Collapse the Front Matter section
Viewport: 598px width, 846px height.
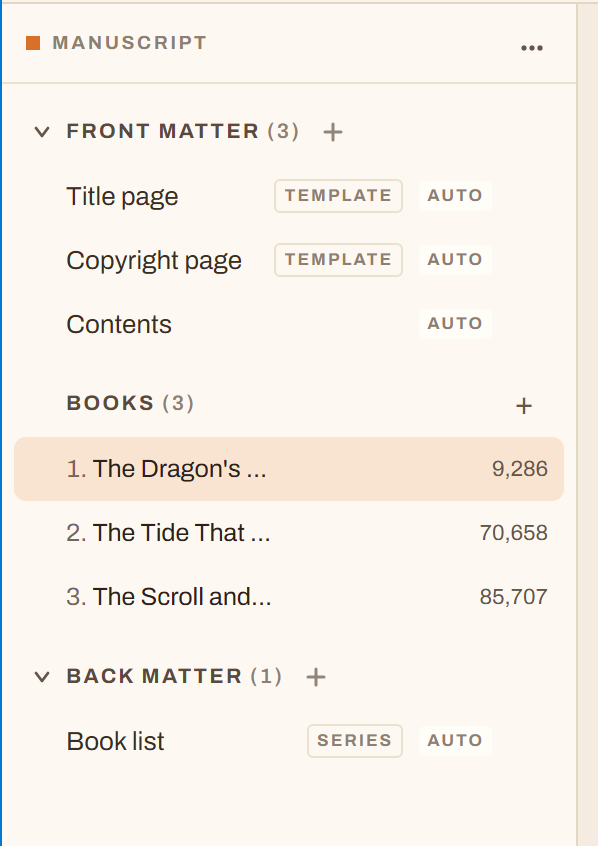tap(42, 132)
